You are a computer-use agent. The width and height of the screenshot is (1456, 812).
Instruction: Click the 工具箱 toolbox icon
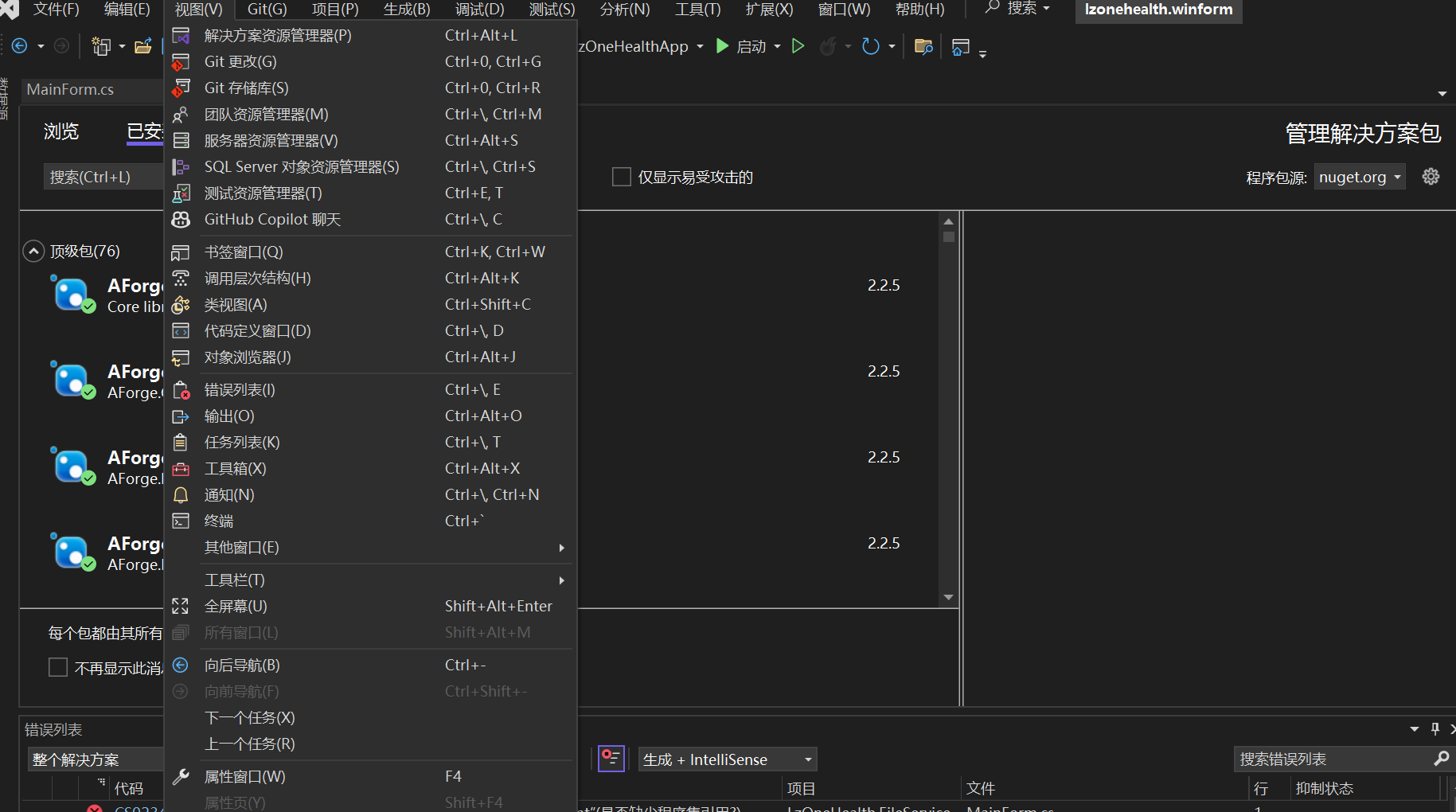point(181,468)
